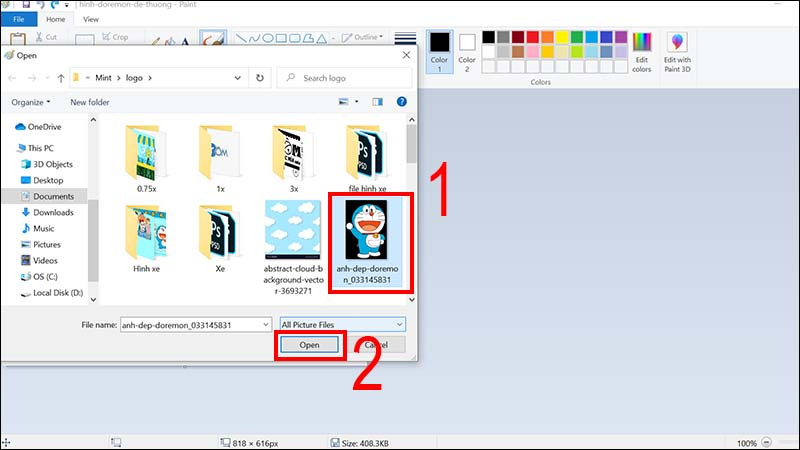Pick the green color swatch
800x450 pixels.
tap(577, 37)
